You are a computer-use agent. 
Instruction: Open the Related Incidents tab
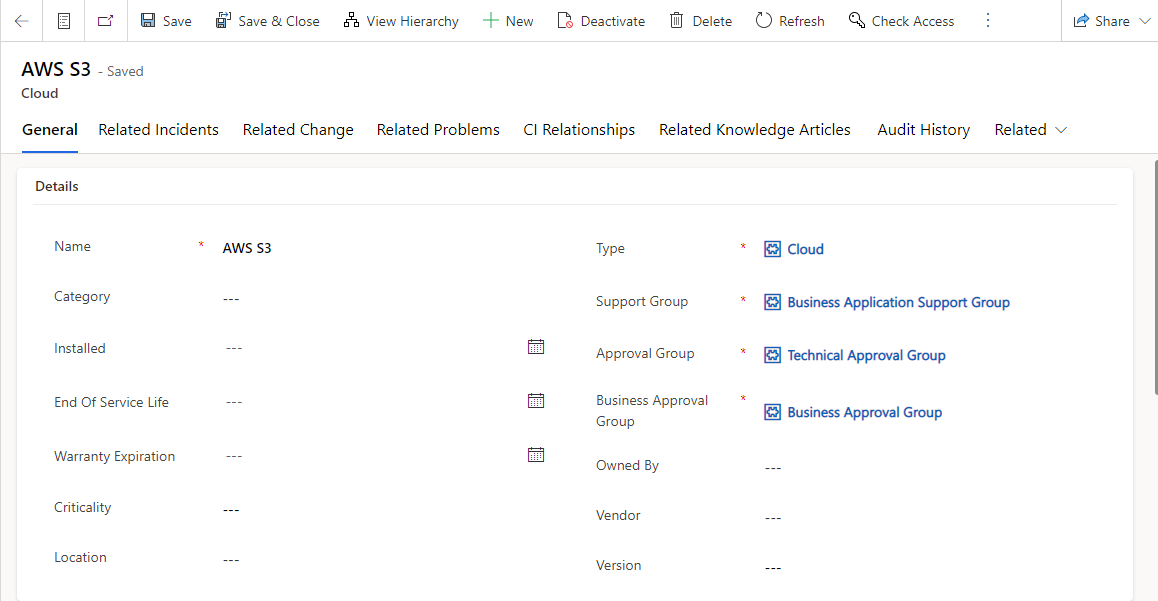[x=159, y=130]
